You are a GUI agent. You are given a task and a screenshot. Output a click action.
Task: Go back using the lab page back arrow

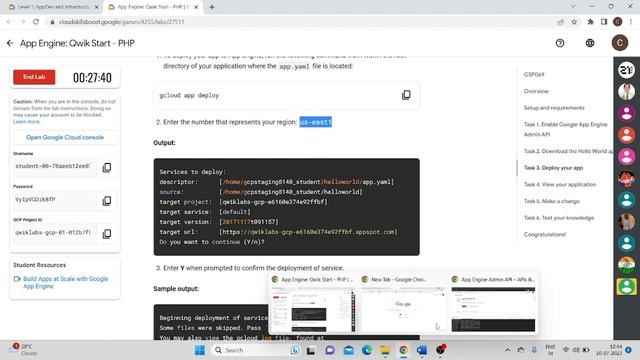pos(10,43)
